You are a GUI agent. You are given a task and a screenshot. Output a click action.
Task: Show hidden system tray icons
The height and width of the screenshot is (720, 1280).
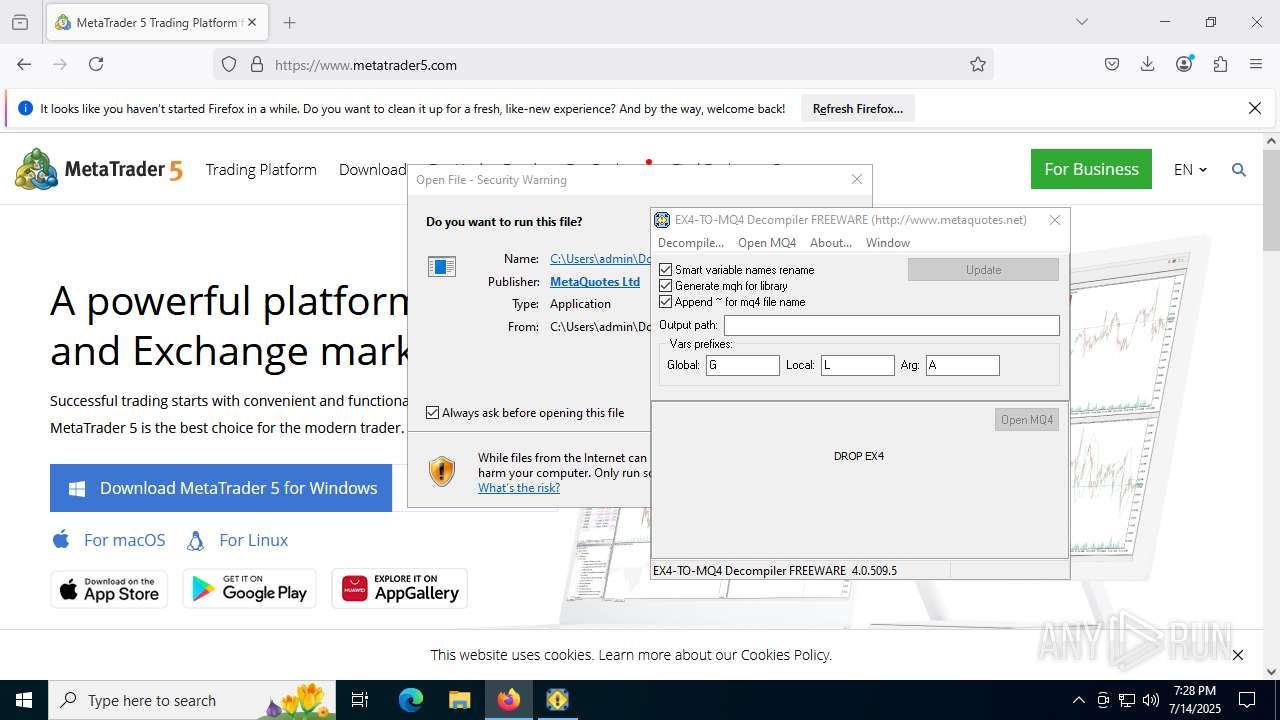(x=1078, y=700)
